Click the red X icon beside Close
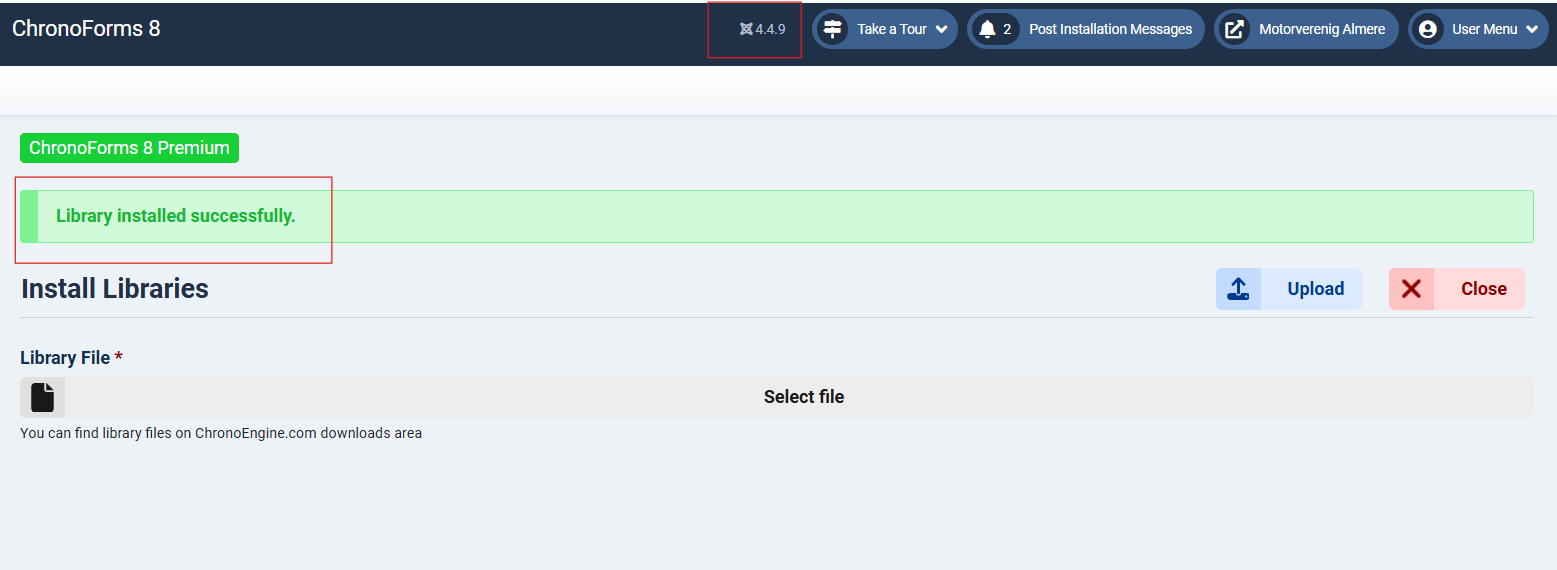 pyautogui.click(x=1411, y=289)
